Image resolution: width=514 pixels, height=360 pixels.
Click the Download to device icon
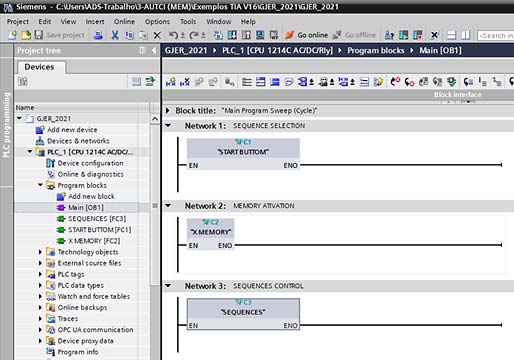click(232, 35)
